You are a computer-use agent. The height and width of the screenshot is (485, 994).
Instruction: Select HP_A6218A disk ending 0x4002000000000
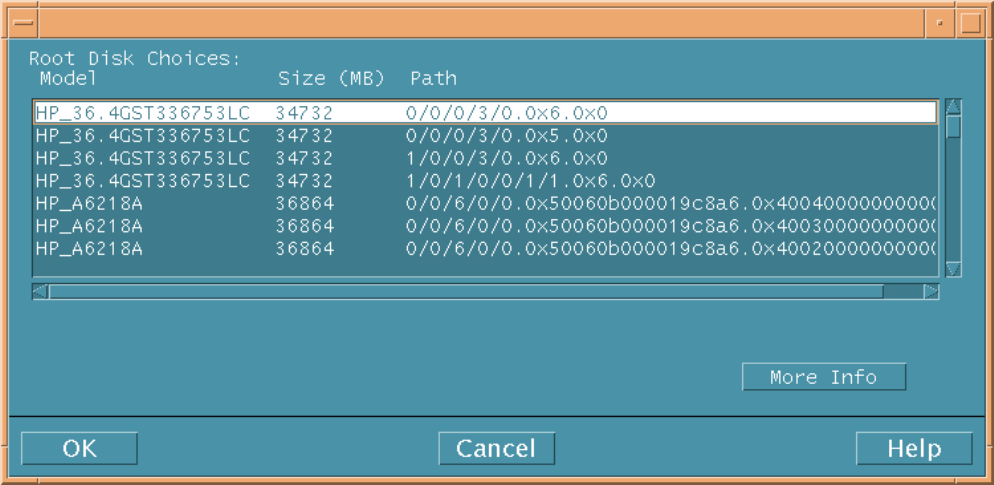(x=486, y=249)
